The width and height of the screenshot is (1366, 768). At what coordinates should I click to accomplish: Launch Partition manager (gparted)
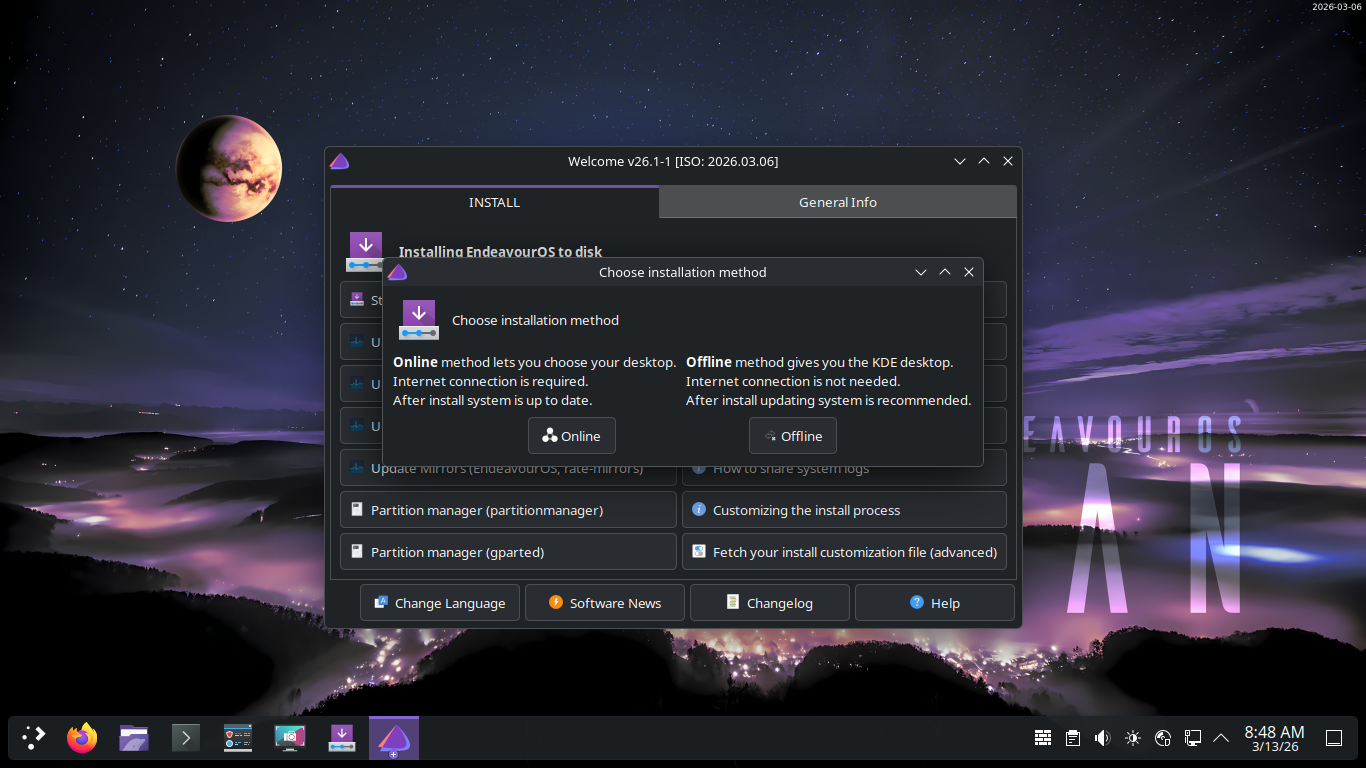(508, 552)
